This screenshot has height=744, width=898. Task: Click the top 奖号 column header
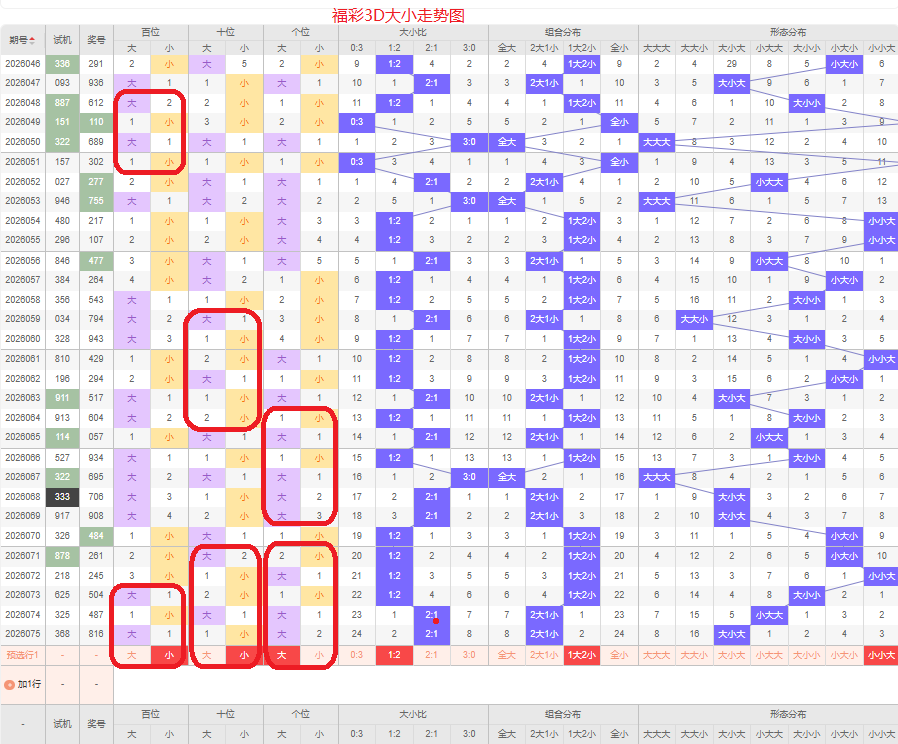[96, 40]
